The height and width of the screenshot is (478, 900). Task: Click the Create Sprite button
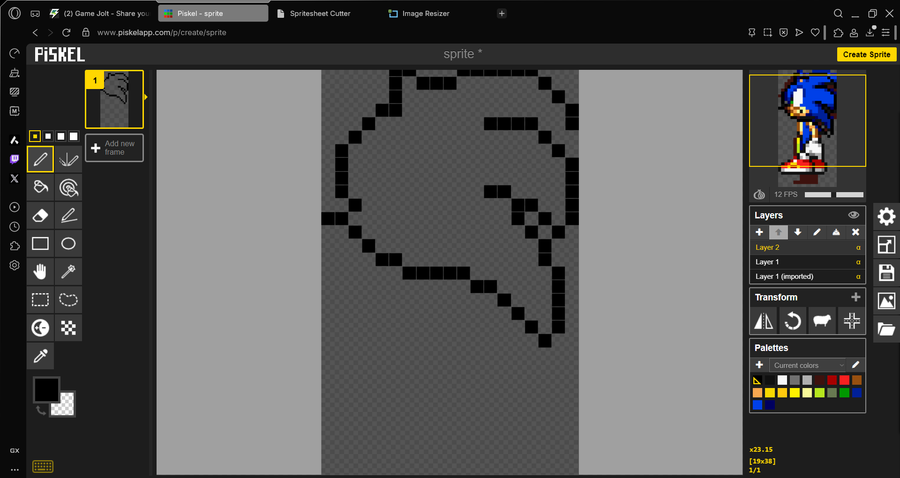(x=866, y=55)
